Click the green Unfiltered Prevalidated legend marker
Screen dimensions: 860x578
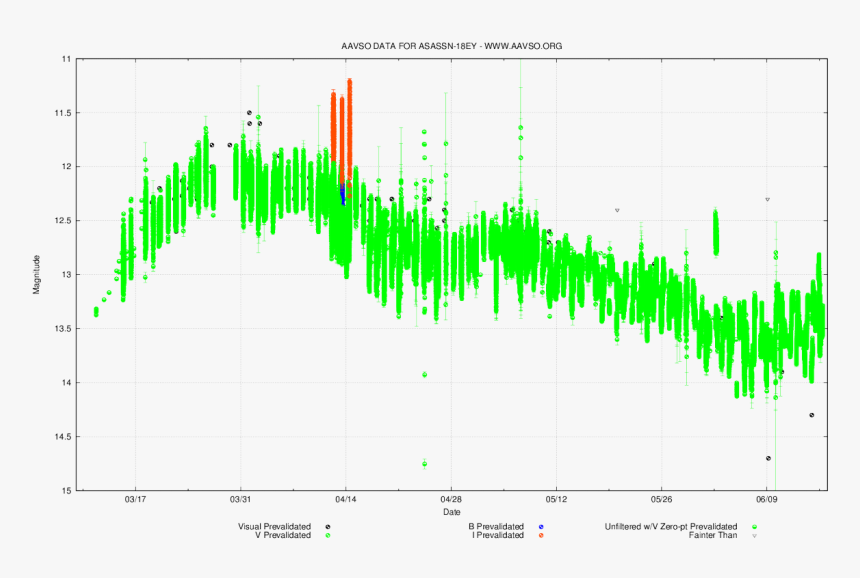(x=754, y=527)
